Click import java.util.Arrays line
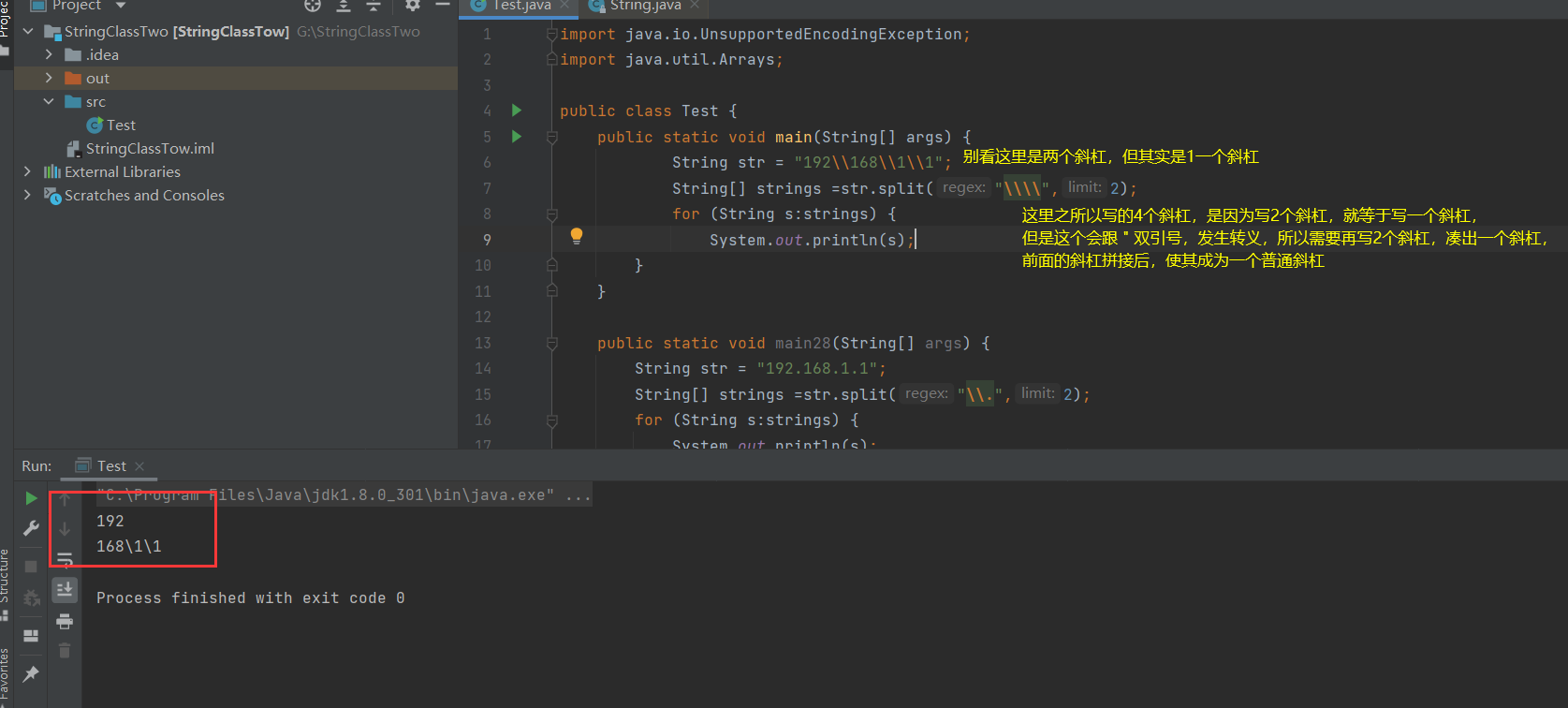The image size is (1568, 708). pos(671,59)
